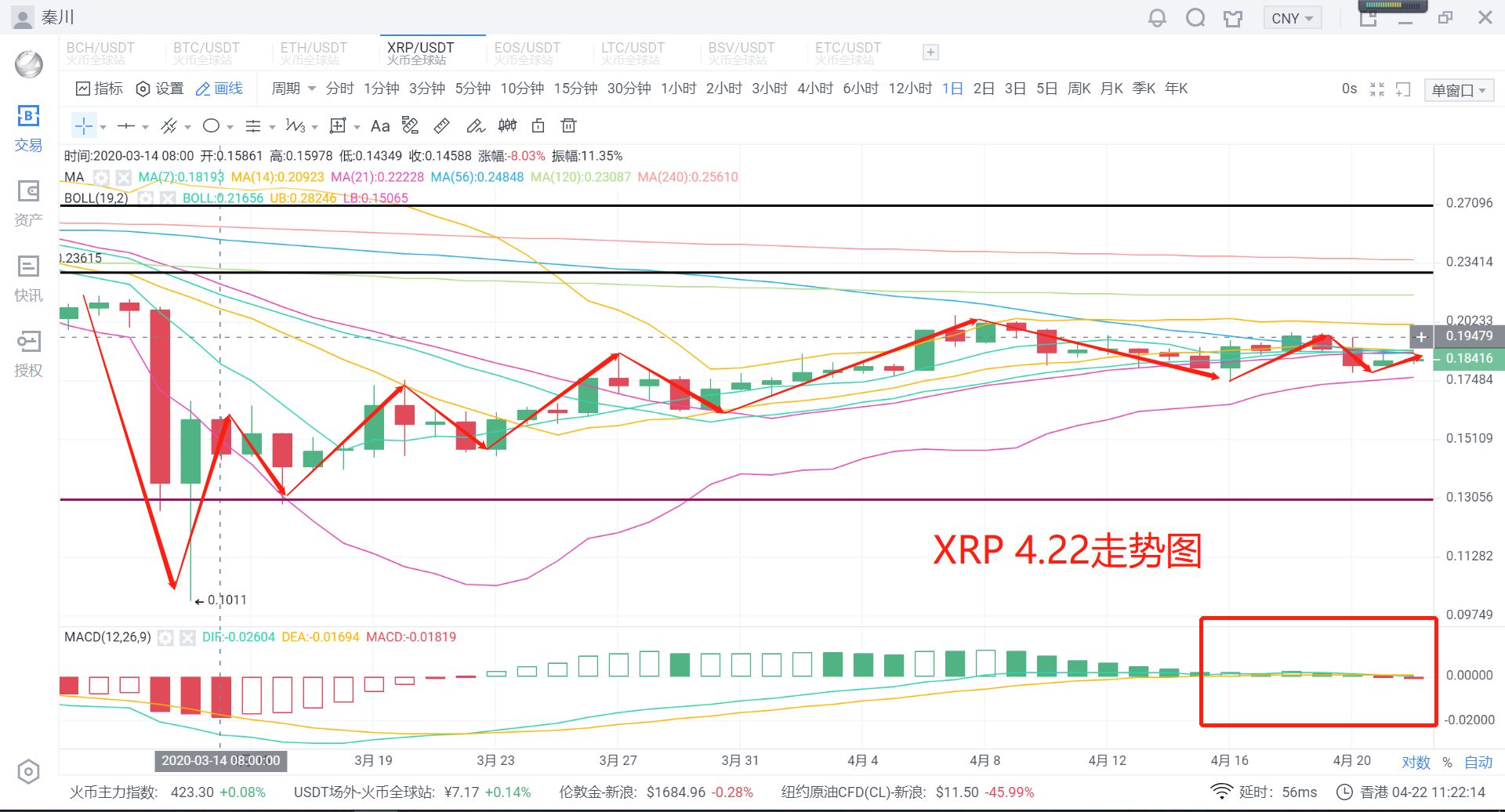Click the add-window corner icon
This screenshot has width=1505, height=812.
pos(1403,89)
